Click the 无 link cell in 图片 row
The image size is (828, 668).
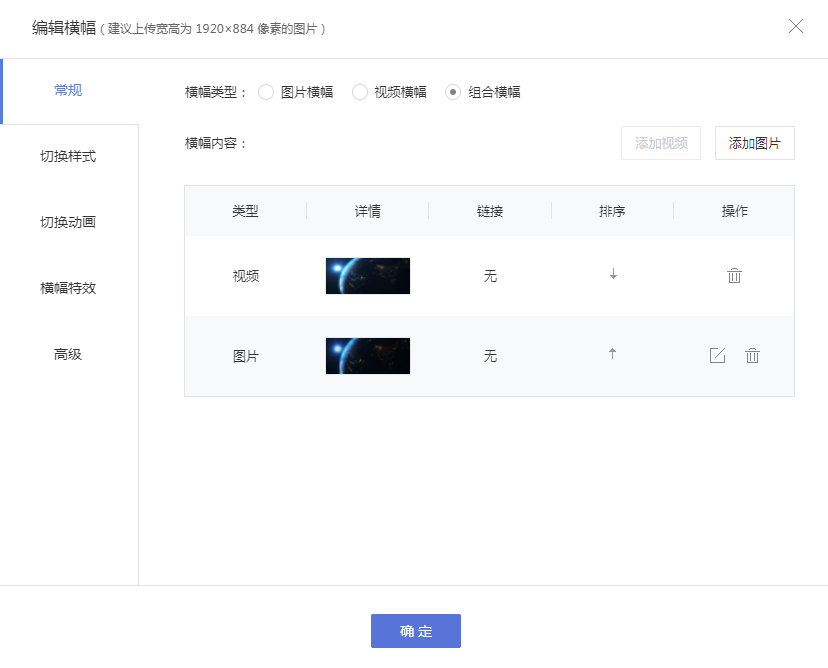(490, 356)
